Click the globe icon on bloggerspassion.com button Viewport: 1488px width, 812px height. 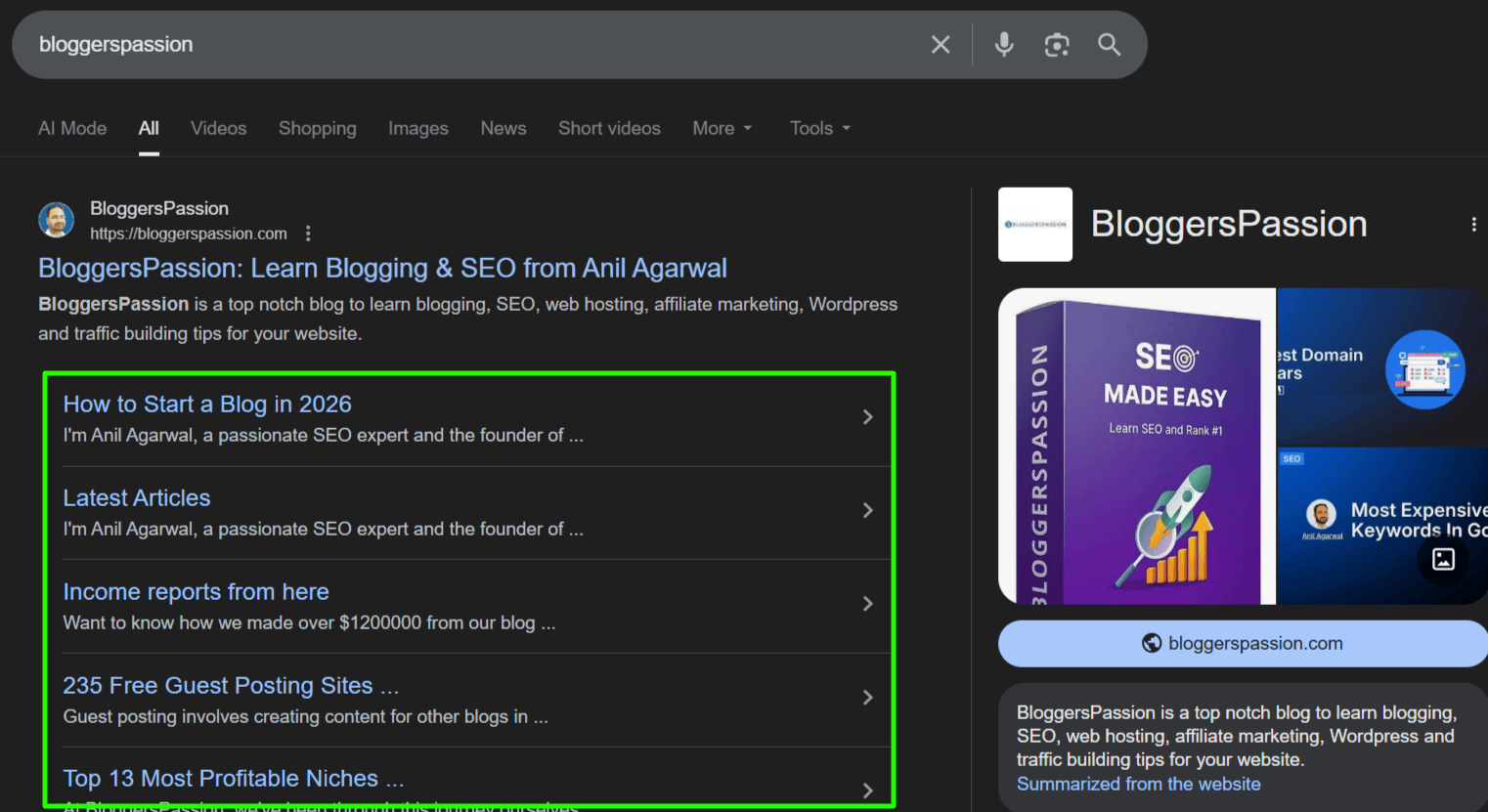pos(1151,643)
